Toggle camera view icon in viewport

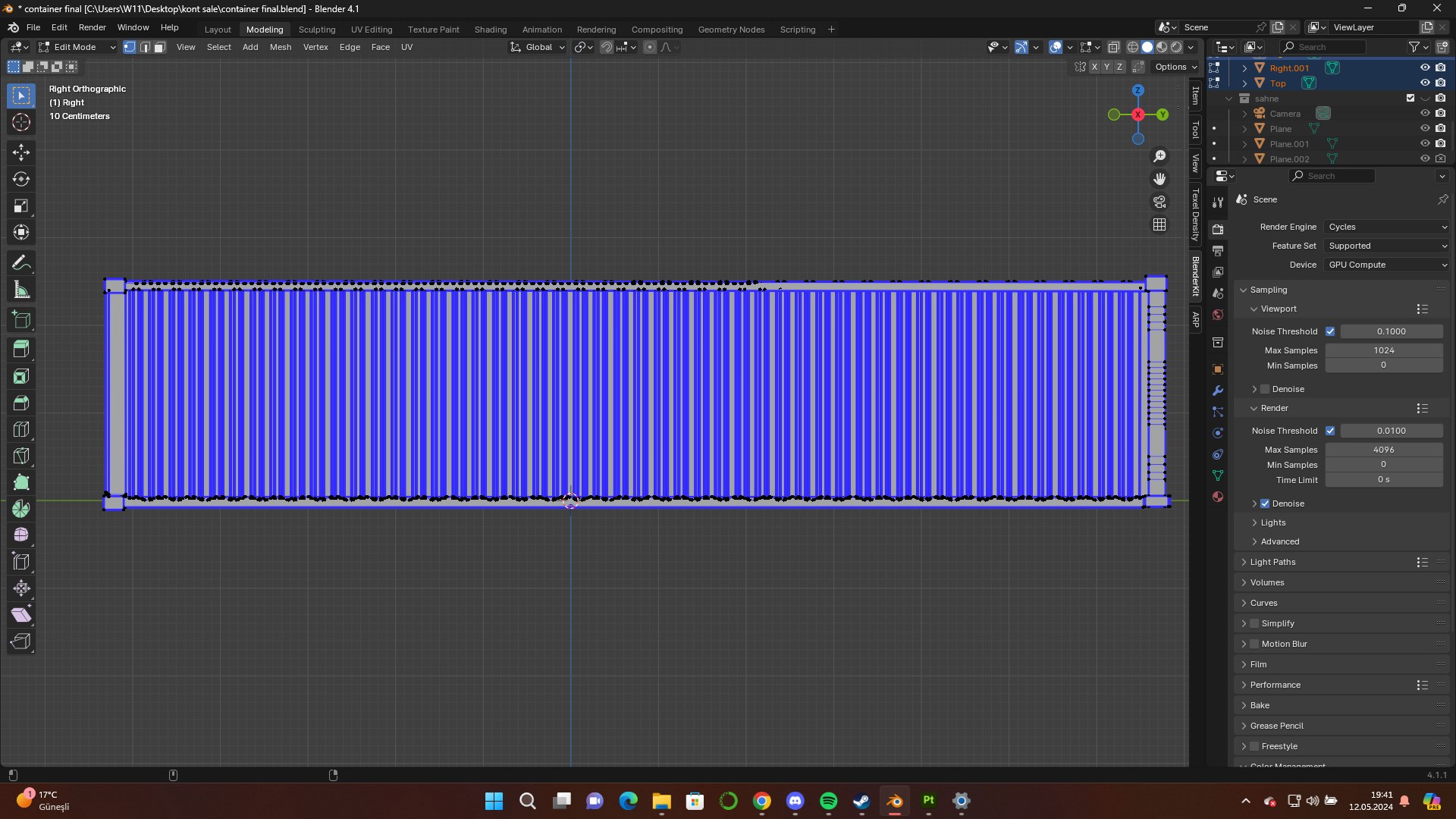(x=1159, y=202)
